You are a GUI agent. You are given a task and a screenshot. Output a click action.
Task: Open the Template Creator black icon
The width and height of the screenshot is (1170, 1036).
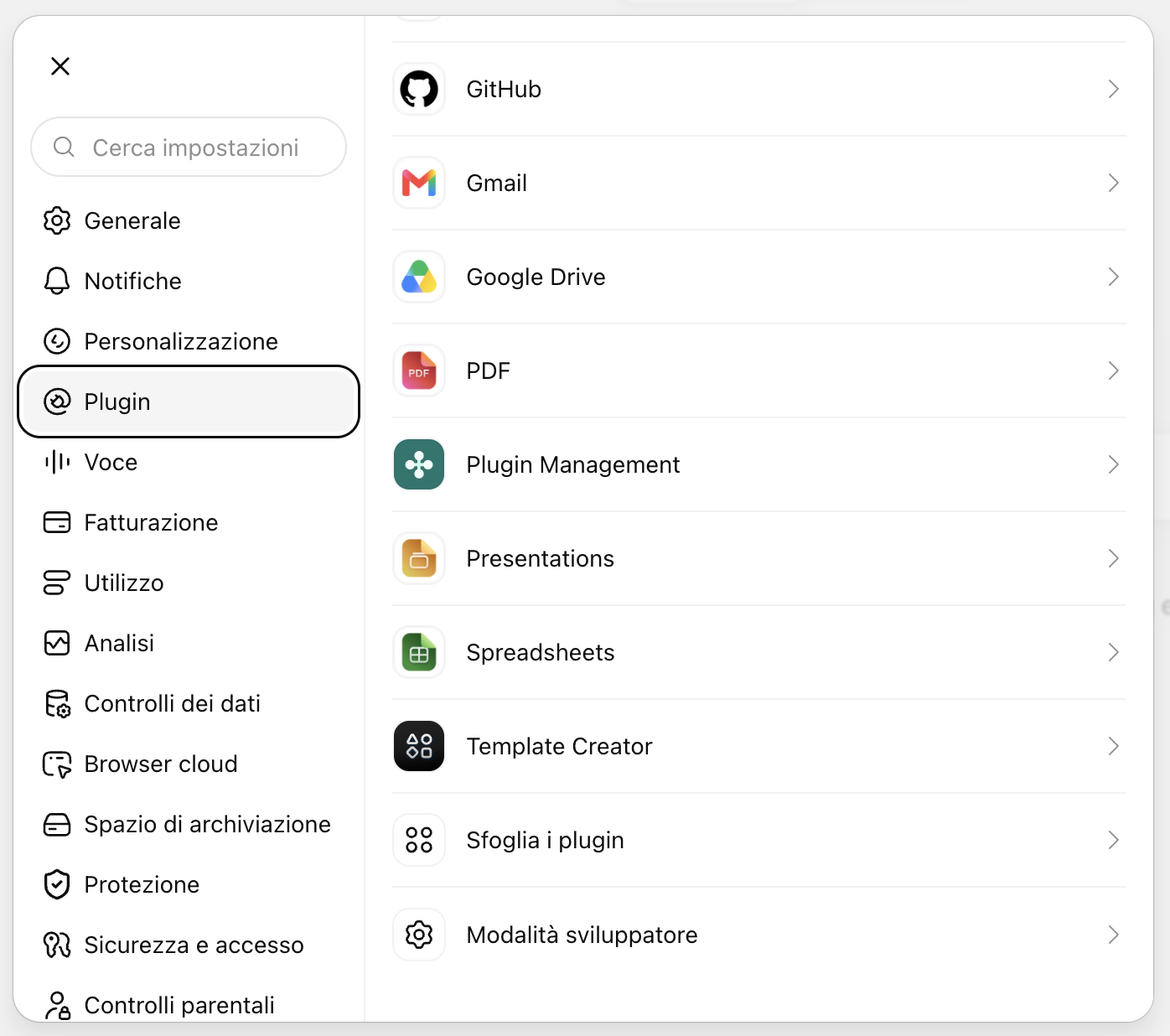tap(419, 746)
